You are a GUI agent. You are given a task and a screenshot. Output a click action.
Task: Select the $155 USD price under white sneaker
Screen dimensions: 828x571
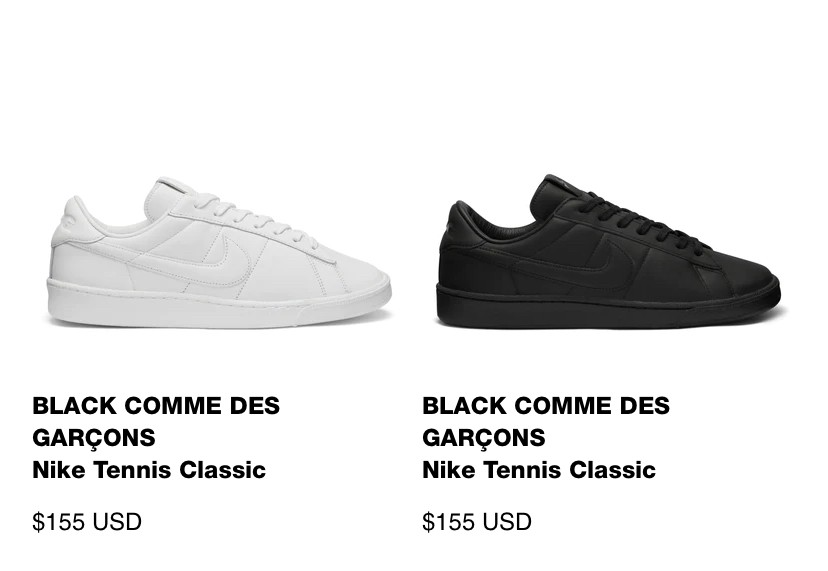point(87,522)
